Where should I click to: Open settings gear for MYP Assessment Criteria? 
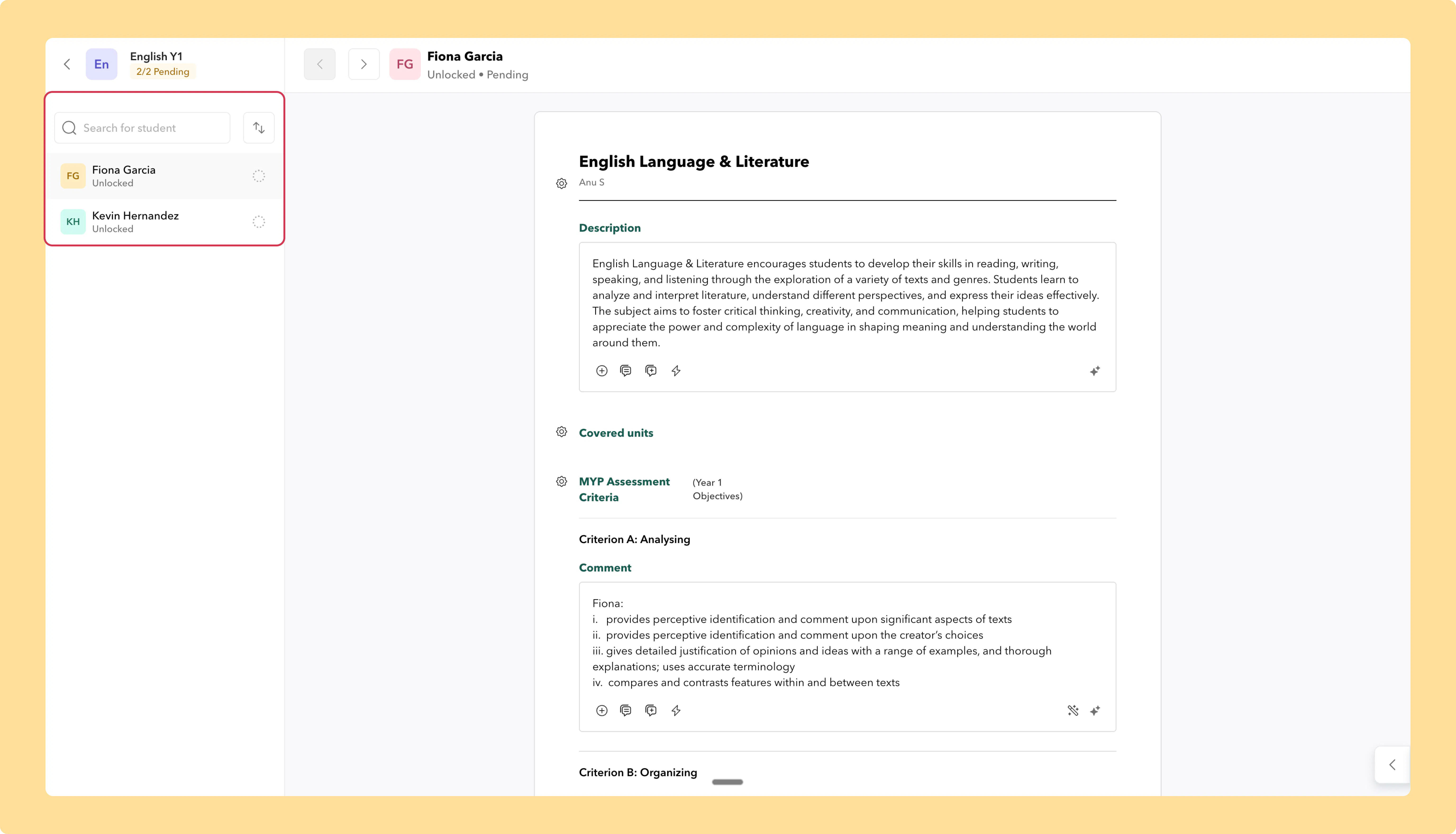pos(561,482)
